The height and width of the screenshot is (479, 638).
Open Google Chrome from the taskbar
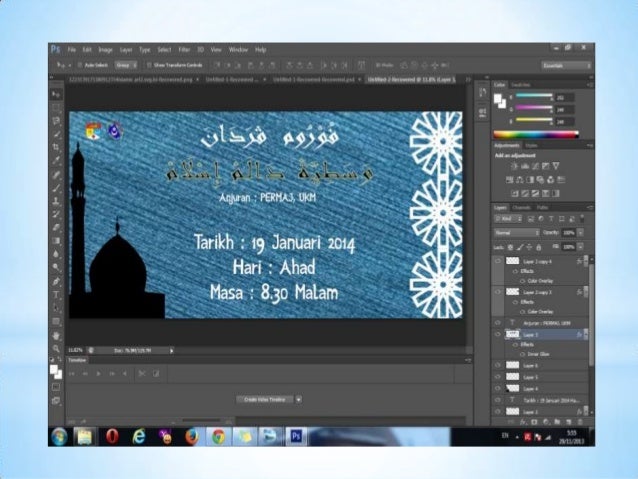(x=218, y=436)
